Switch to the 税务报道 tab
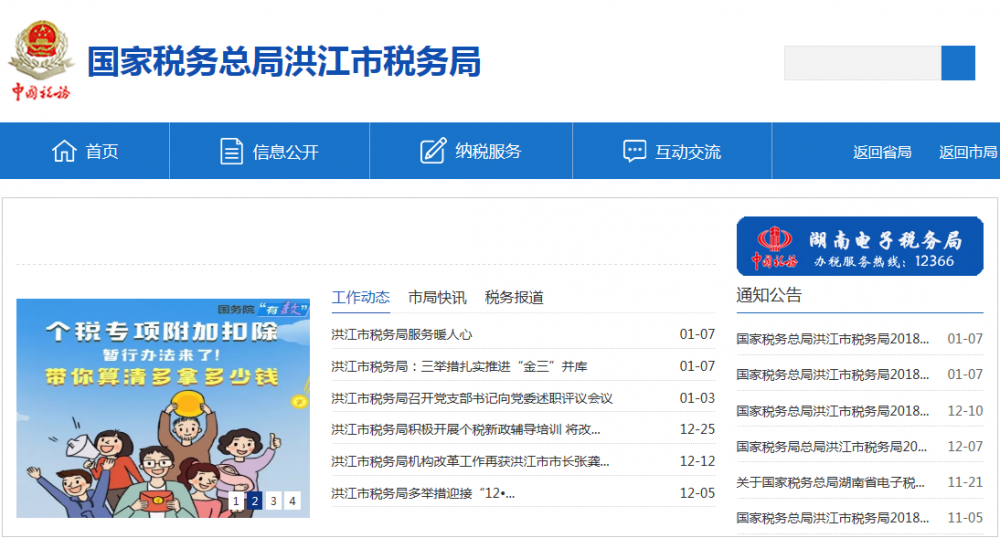 (x=514, y=297)
